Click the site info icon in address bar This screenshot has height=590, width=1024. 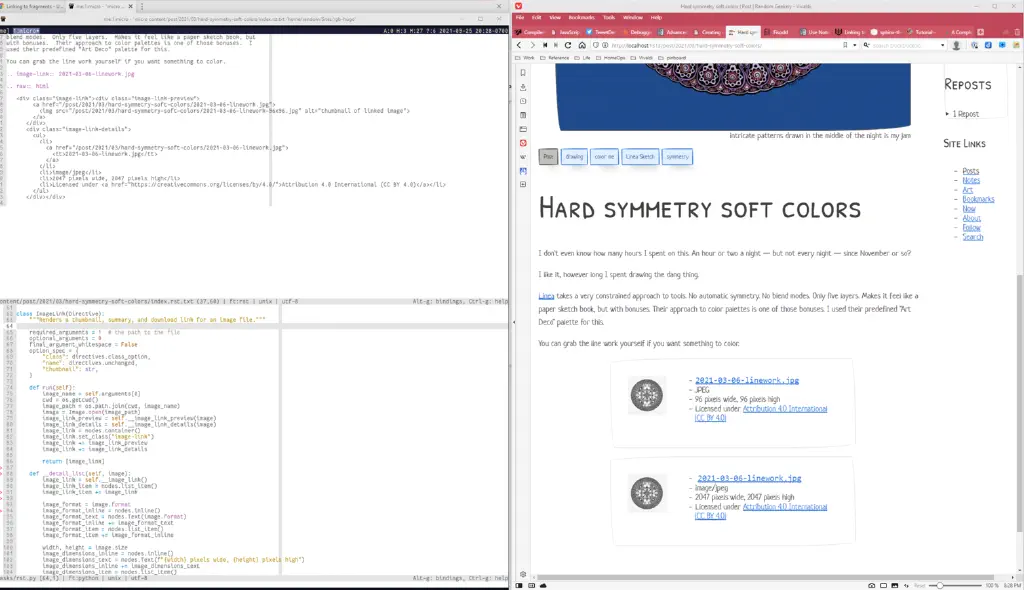pyautogui.click(x=605, y=45)
